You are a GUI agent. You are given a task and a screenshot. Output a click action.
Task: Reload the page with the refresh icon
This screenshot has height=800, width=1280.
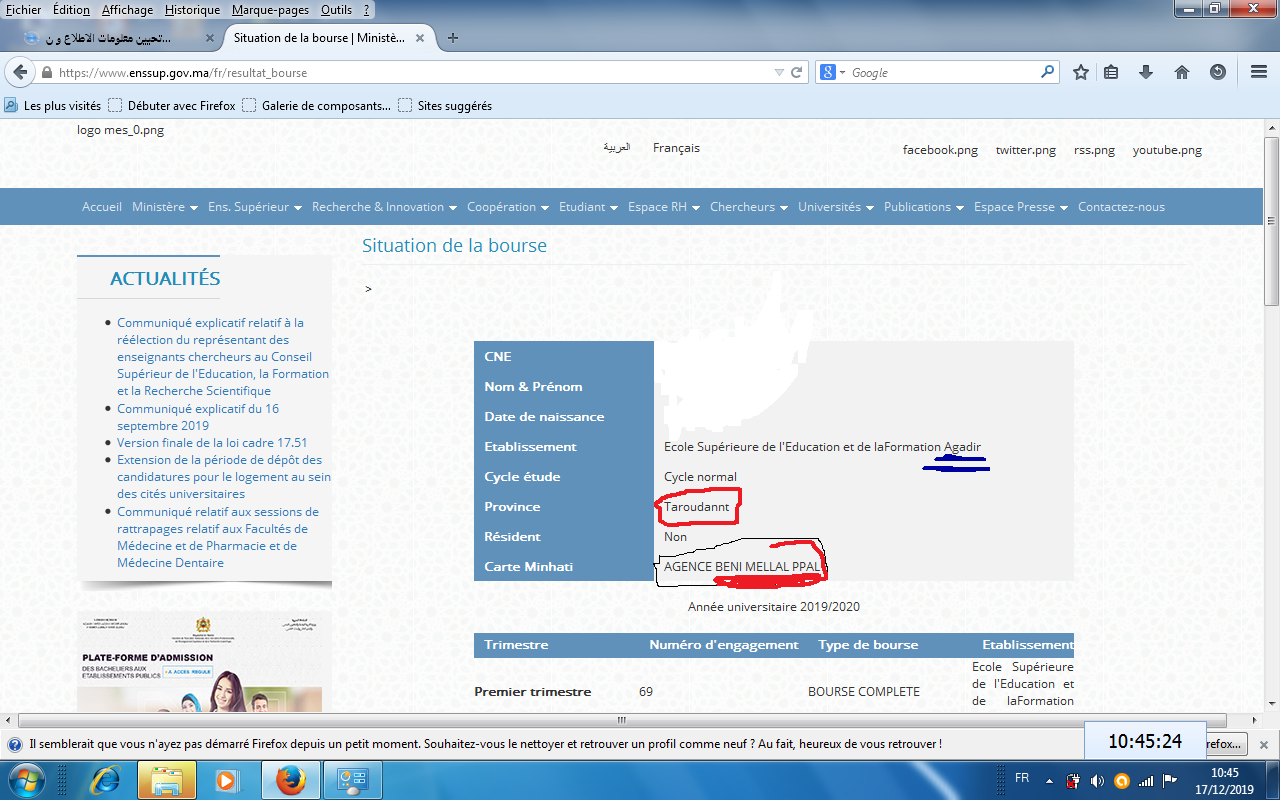pyautogui.click(x=797, y=73)
